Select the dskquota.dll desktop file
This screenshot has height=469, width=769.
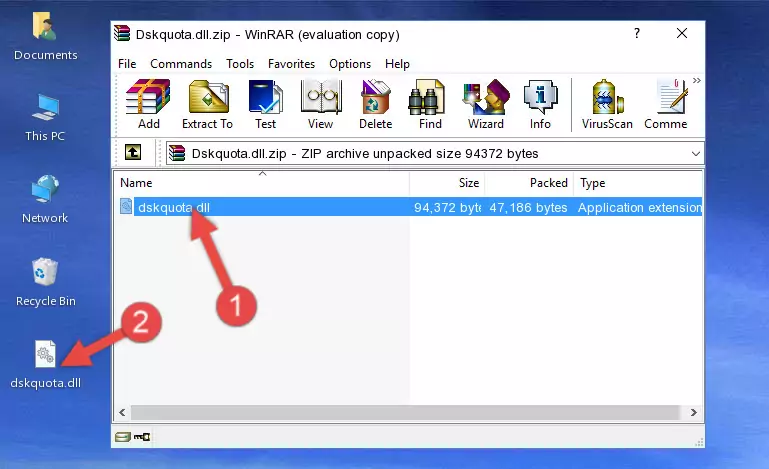coord(45,365)
